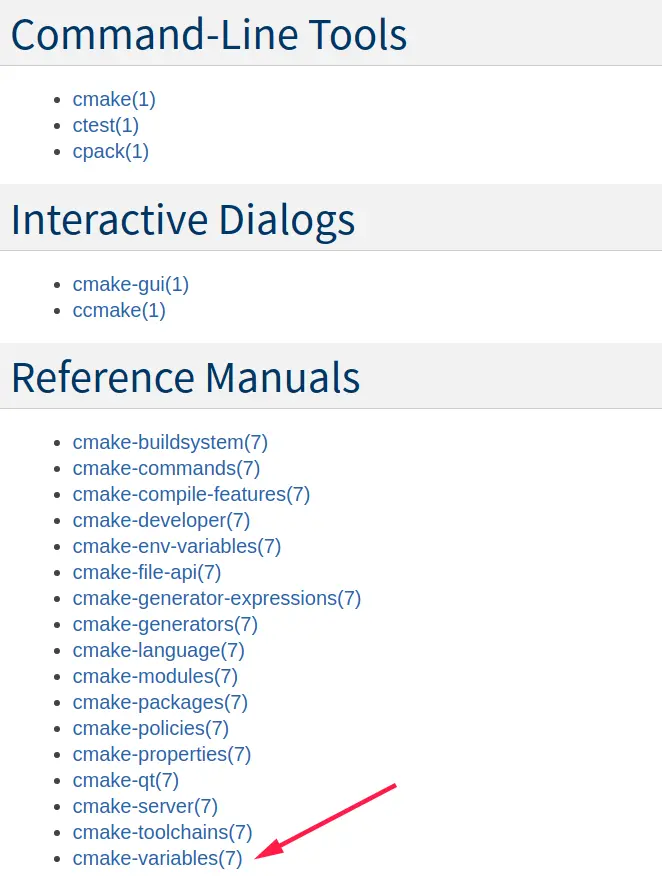Open the ctest(1) manual link

(x=105, y=125)
